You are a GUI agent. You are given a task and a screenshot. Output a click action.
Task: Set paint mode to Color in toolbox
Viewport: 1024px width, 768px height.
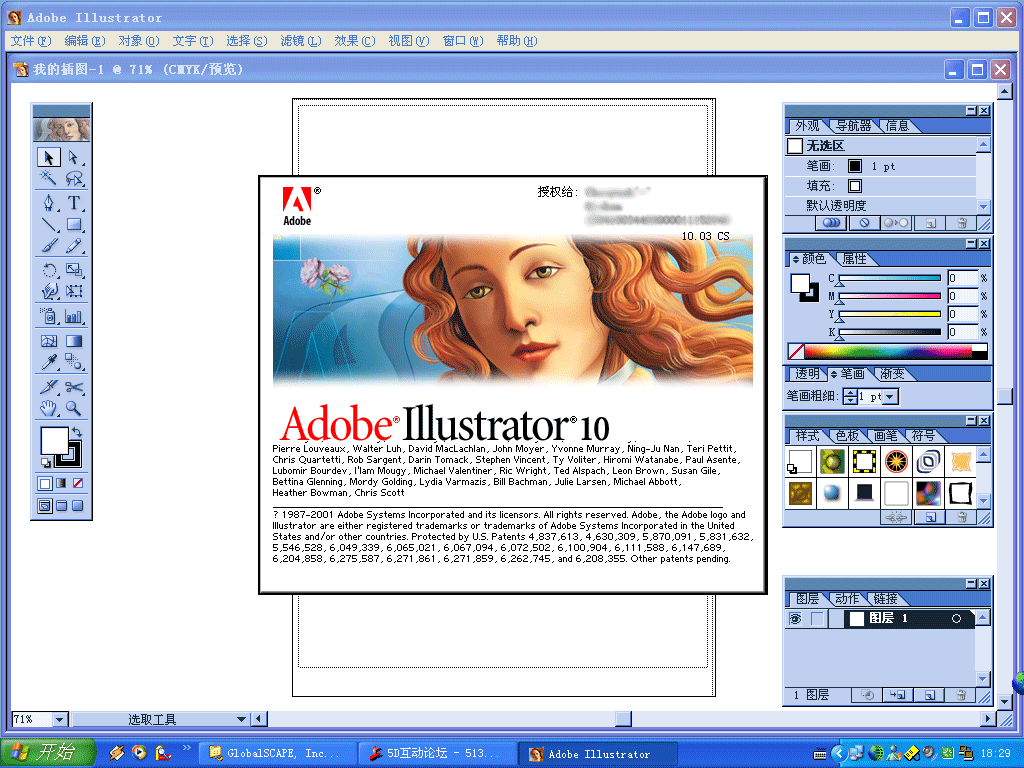44,484
